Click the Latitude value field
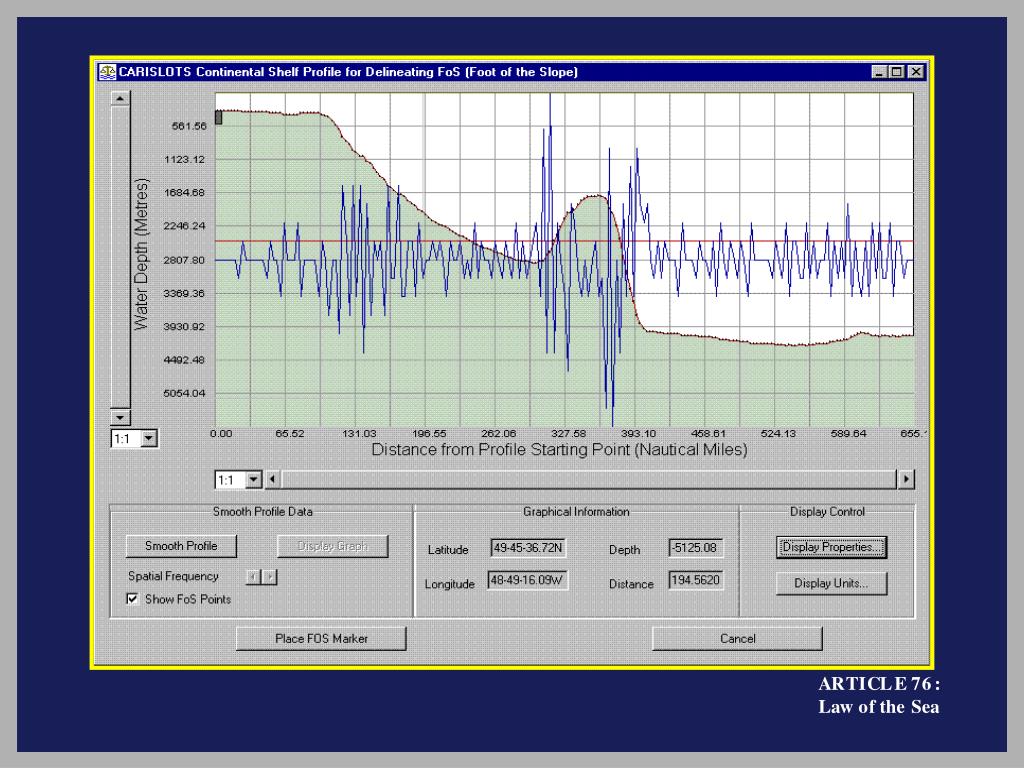The image size is (1024, 768). pyautogui.click(x=528, y=548)
